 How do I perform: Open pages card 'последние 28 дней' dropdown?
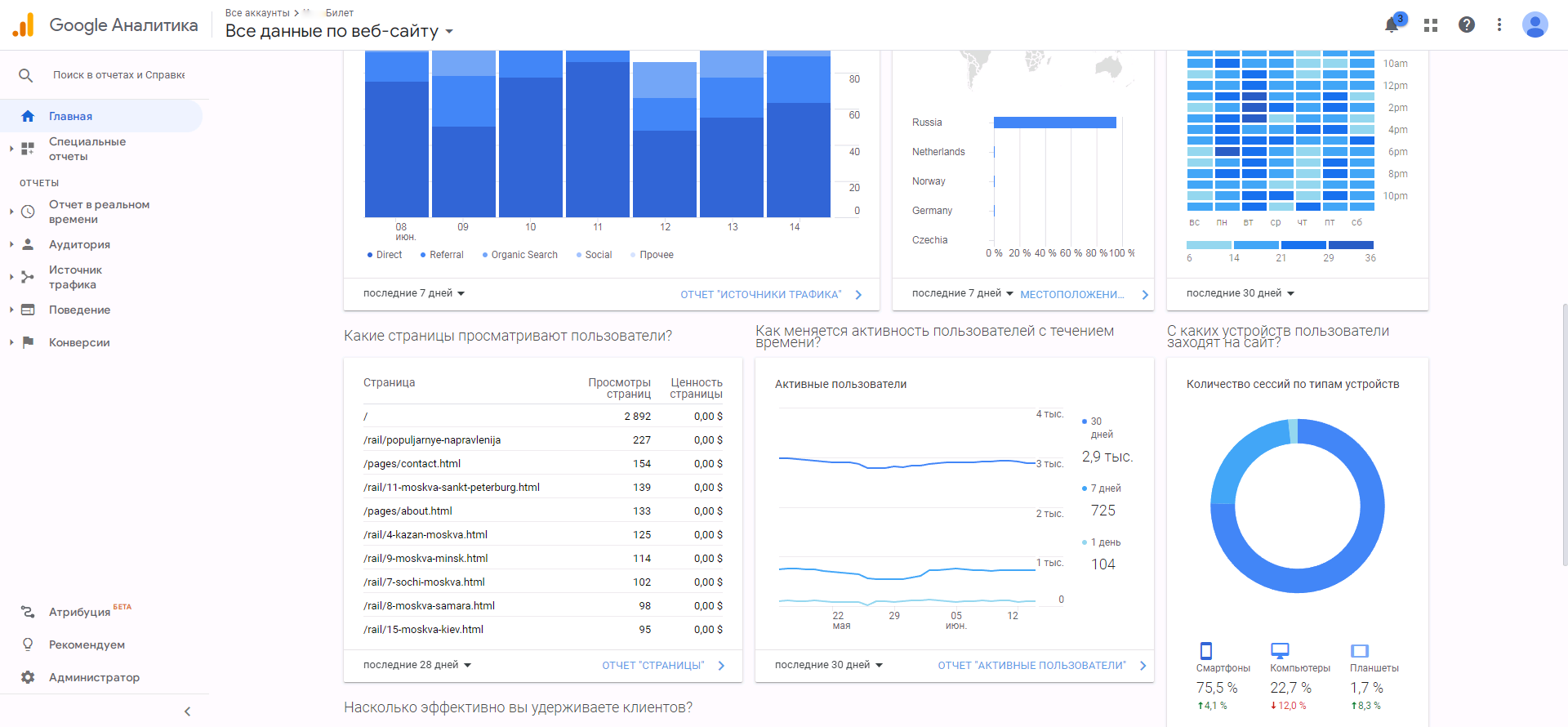417,665
